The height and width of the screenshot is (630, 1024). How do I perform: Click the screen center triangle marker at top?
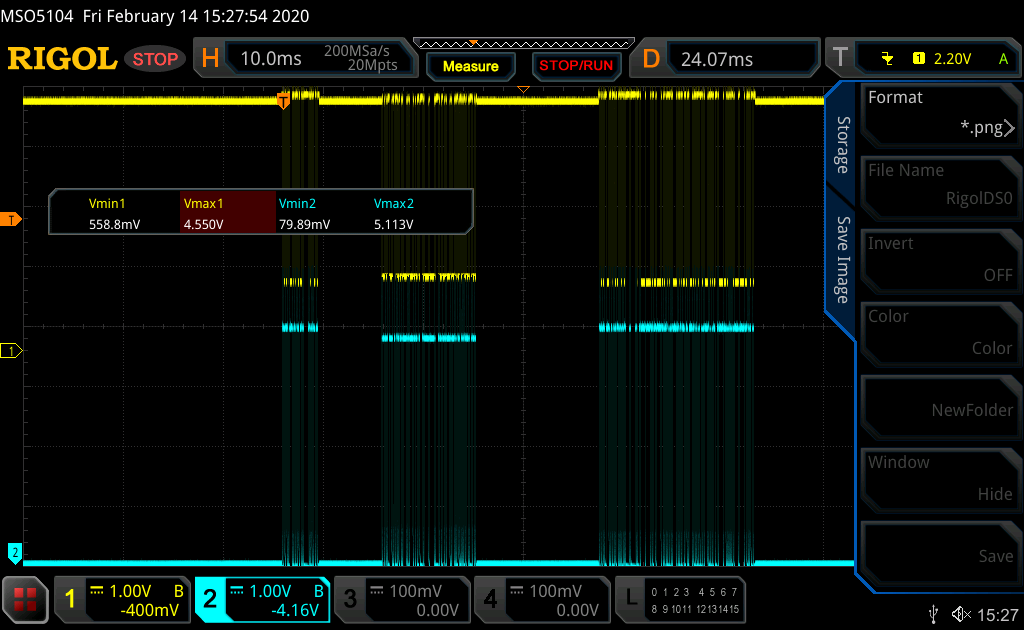[523, 89]
